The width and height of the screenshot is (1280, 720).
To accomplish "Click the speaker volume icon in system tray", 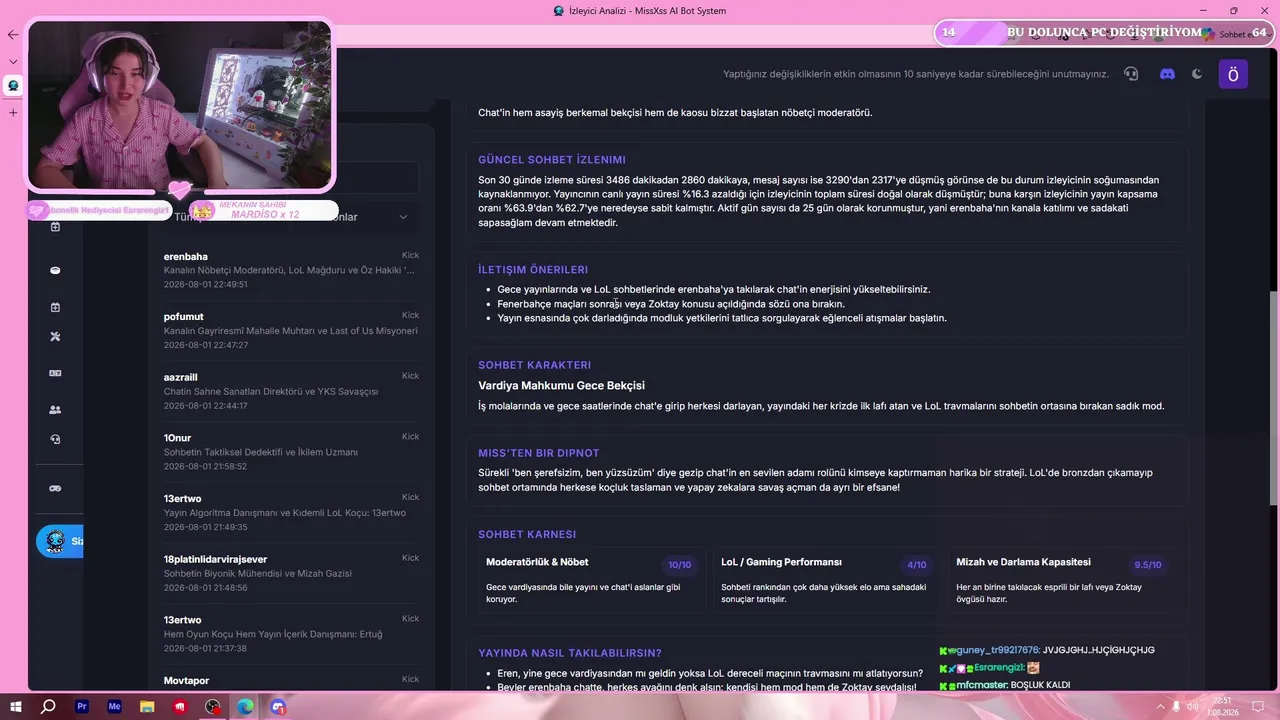I will tap(1192, 707).
